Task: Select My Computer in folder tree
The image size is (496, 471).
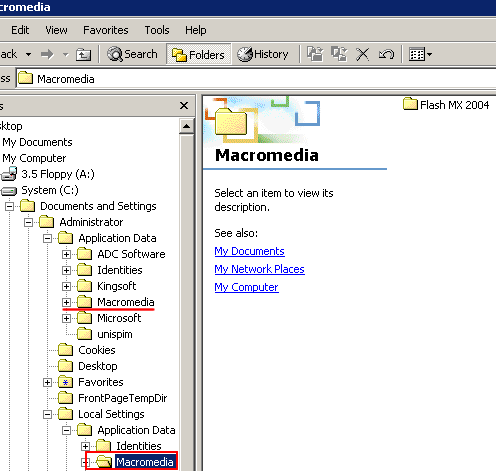Action: [x=34, y=158]
